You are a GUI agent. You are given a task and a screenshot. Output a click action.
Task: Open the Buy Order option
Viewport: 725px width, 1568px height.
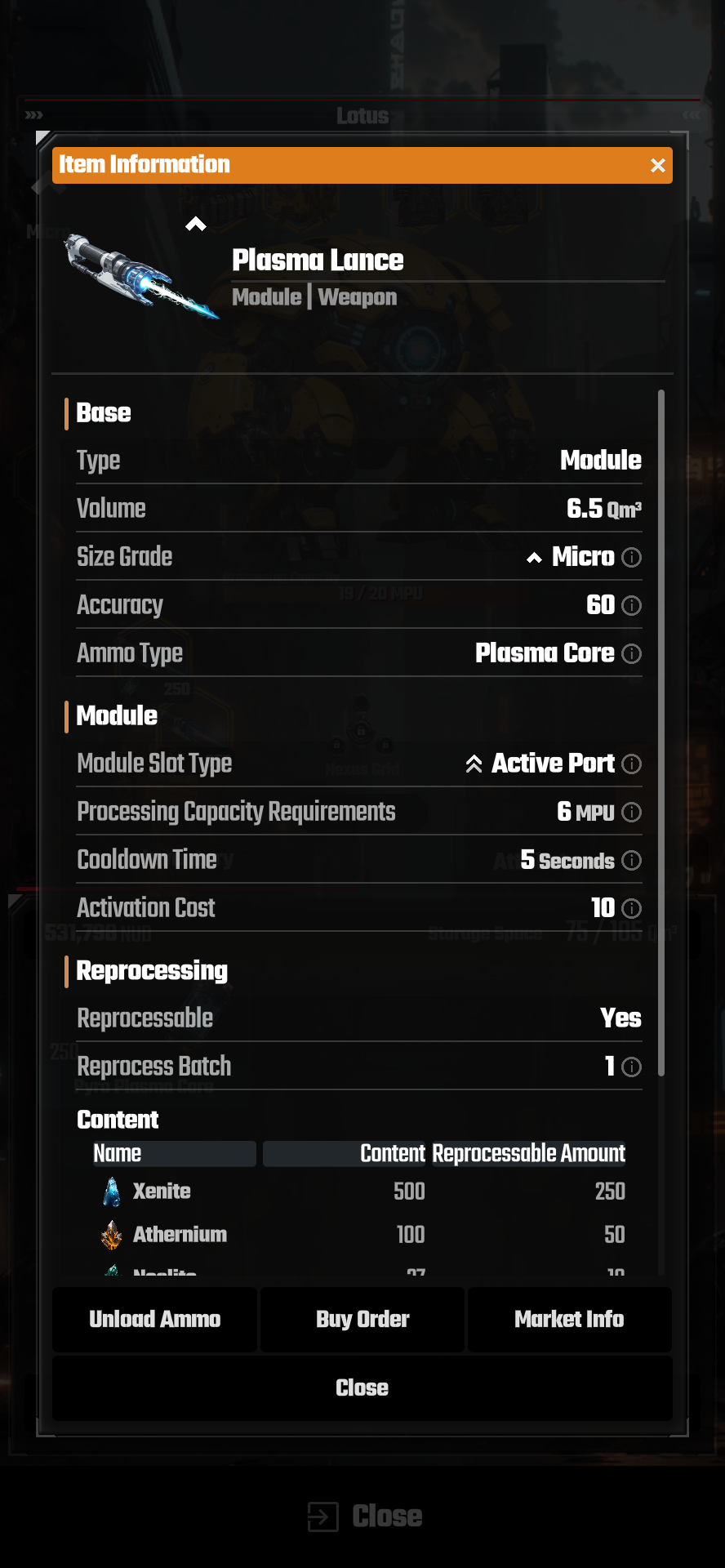click(x=362, y=1319)
